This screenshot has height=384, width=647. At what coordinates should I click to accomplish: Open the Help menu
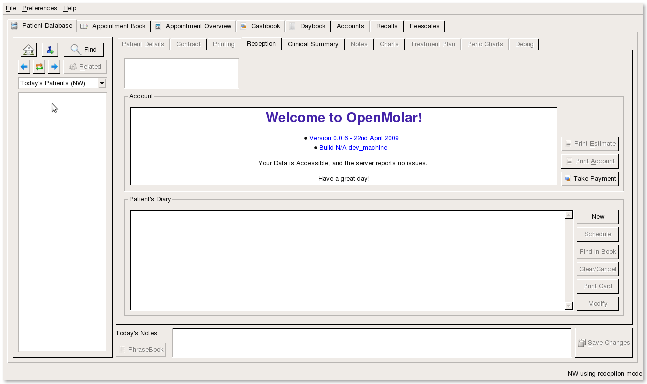coord(70,8)
